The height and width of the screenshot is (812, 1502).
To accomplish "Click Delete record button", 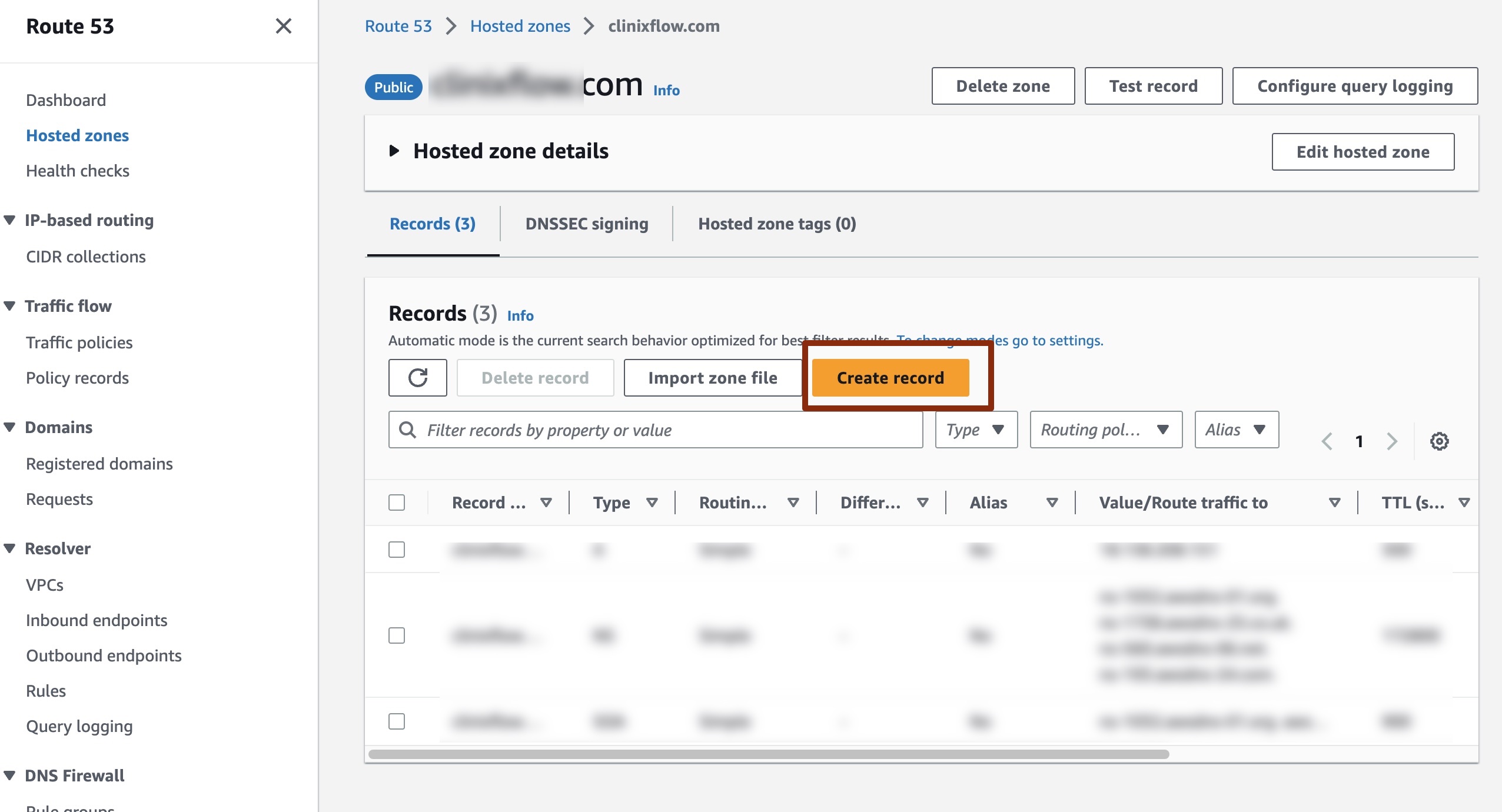I will 535,378.
